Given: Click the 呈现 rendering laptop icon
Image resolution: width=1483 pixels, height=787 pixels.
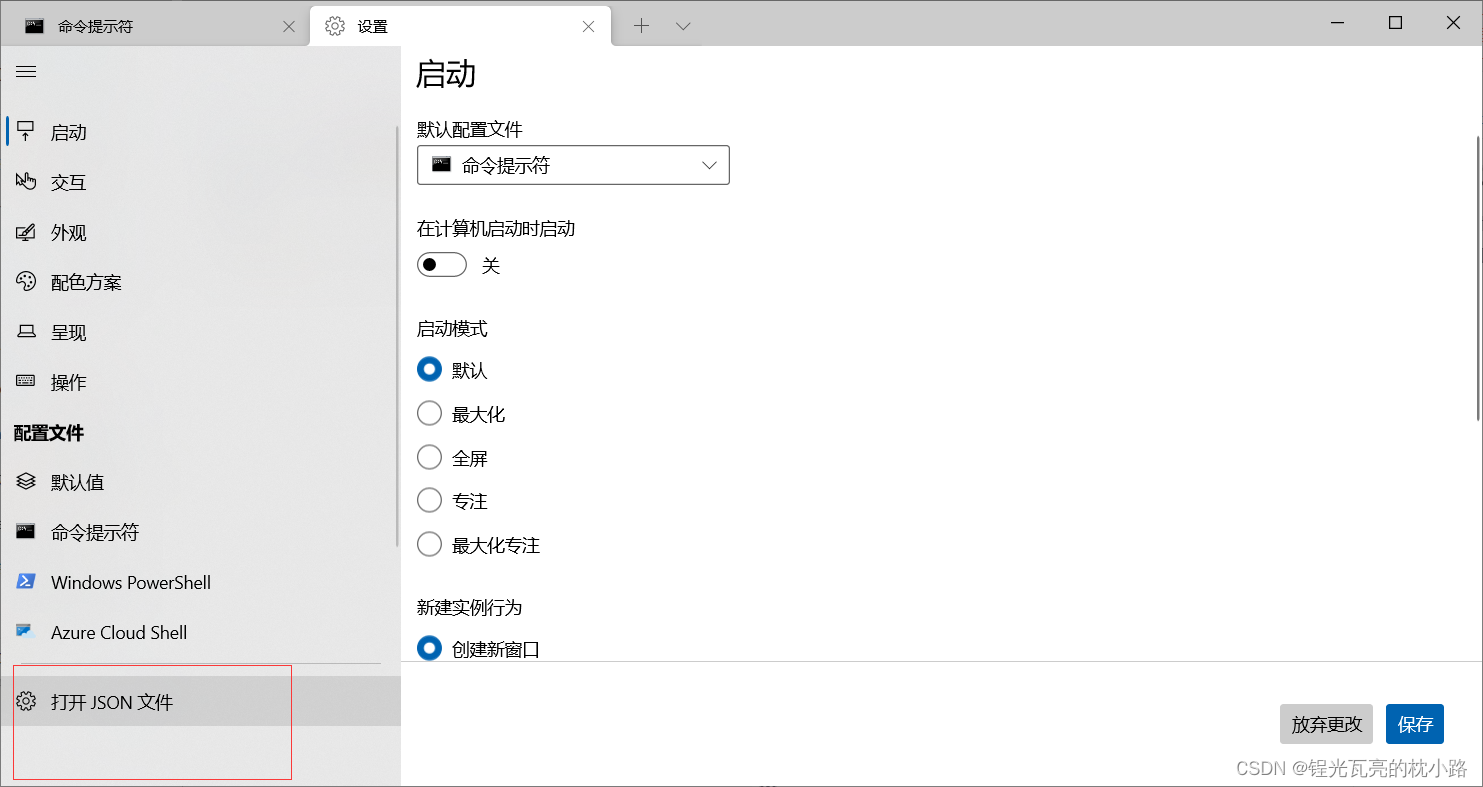Looking at the screenshot, I should coord(26,332).
